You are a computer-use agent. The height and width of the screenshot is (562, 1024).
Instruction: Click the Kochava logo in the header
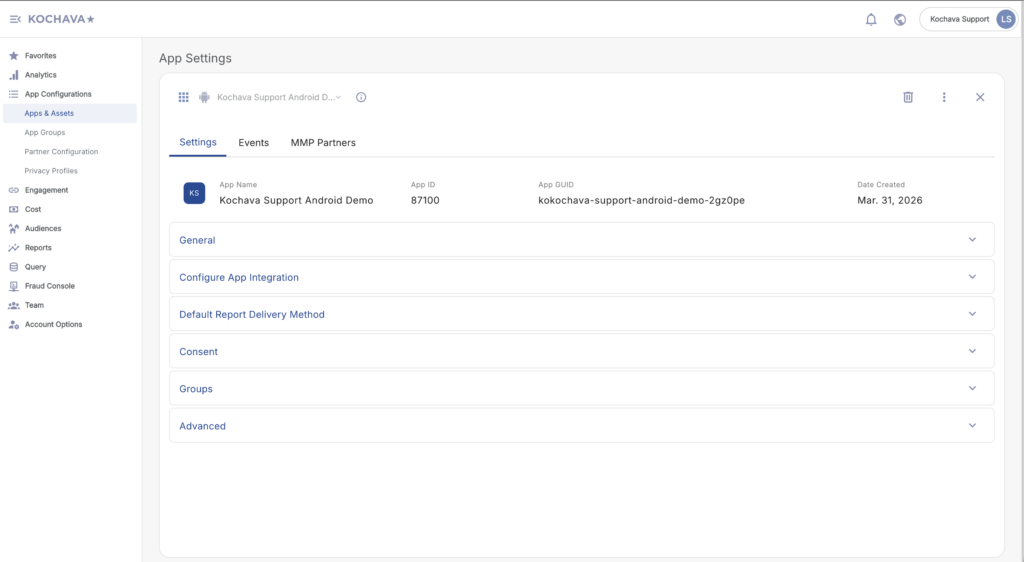tap(61, 19)
